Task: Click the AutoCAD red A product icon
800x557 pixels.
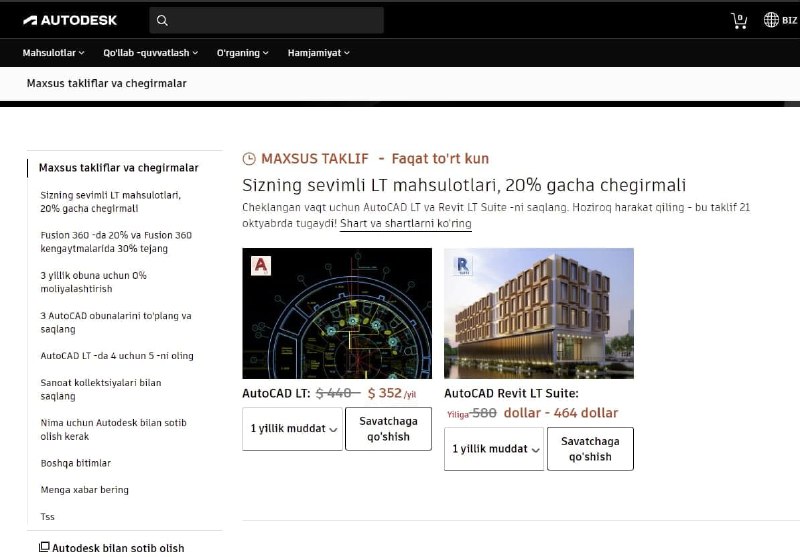Action: [261, 265]
